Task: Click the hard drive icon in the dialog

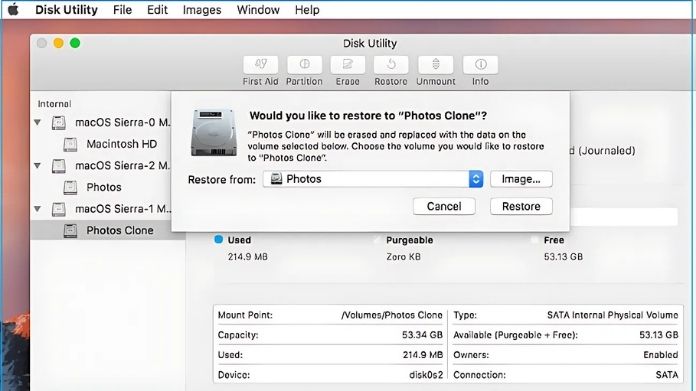Action: coord(214,133)
